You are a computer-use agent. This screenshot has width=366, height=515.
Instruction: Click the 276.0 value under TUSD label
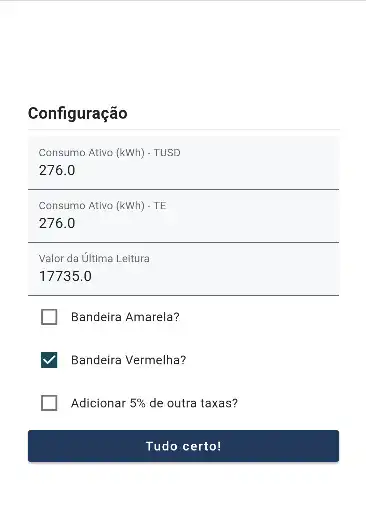[x=57, y=170]
